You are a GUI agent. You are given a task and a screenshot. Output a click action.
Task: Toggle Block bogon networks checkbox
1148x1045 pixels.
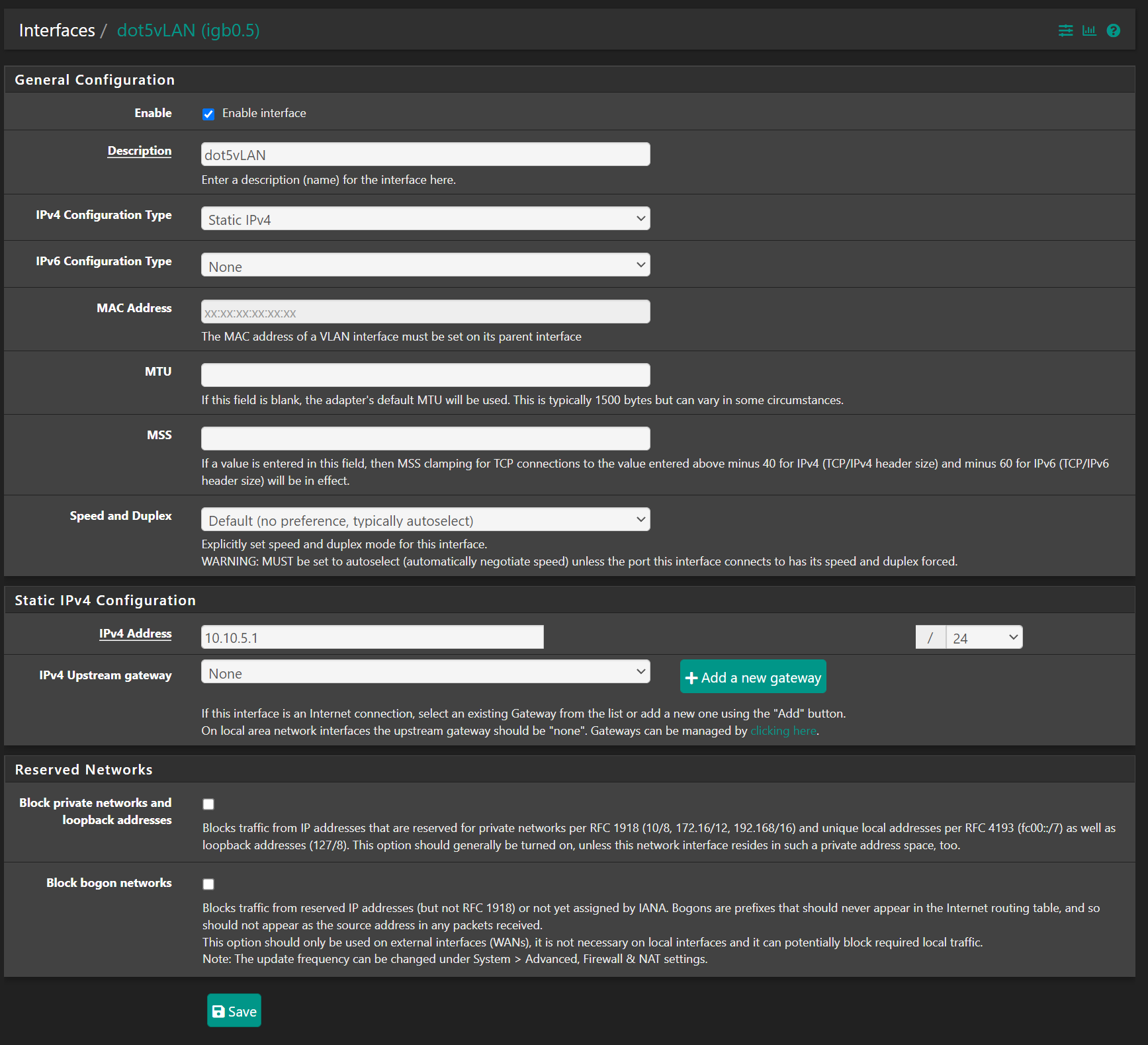click(208, 884)
